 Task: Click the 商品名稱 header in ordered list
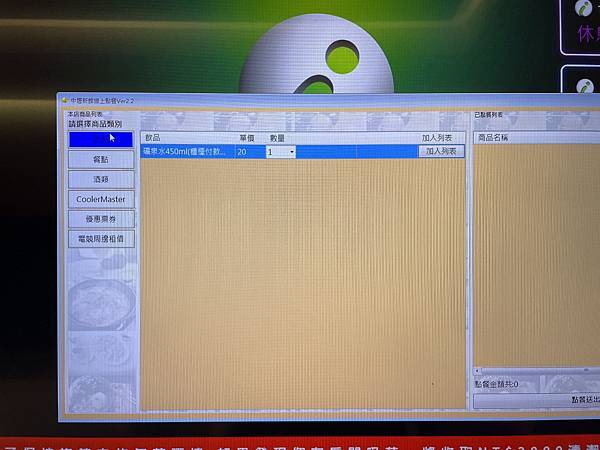(x=493, y=137)
